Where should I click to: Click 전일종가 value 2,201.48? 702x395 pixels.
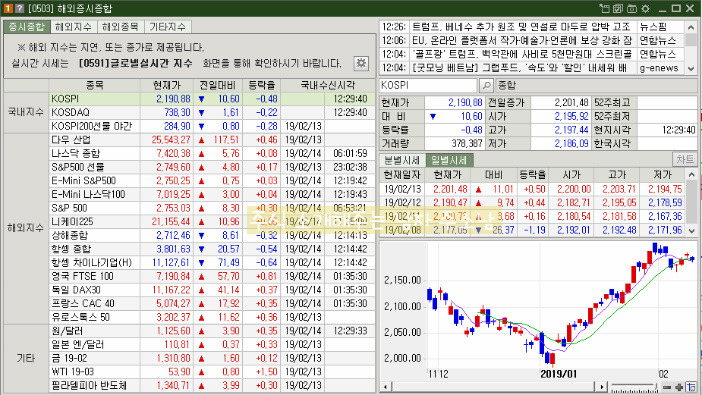coord(571,103)
